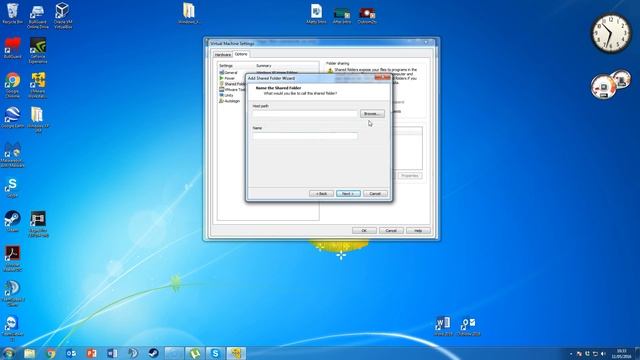The width and height of the screenshot is (640, 360).
Task: Click the Browse button for host path
Action: point(372,113)
